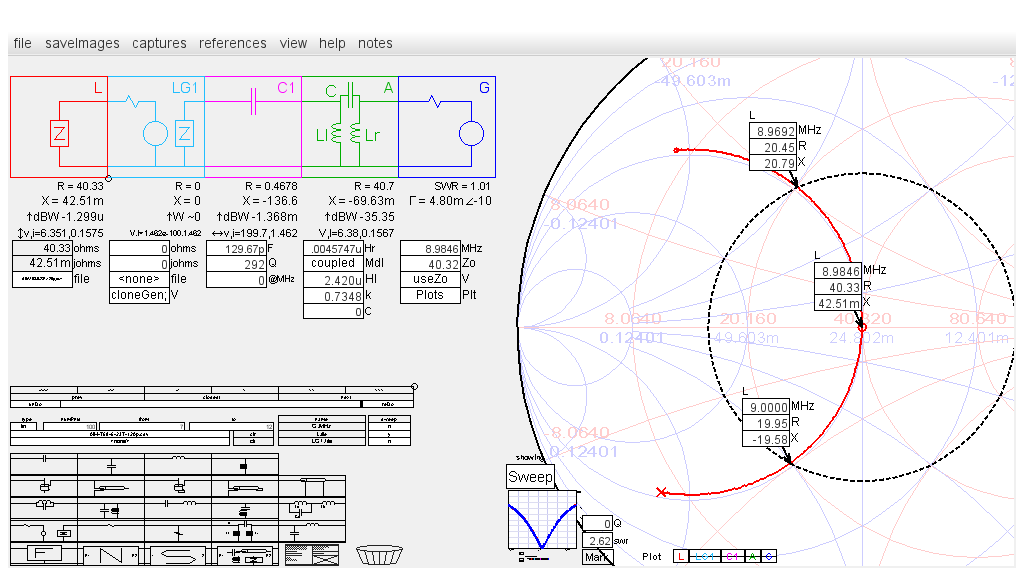This screenshot has width=1024, height=576.
Task: Select the red L load block in the schematic
Action: (x=59, y=127)
